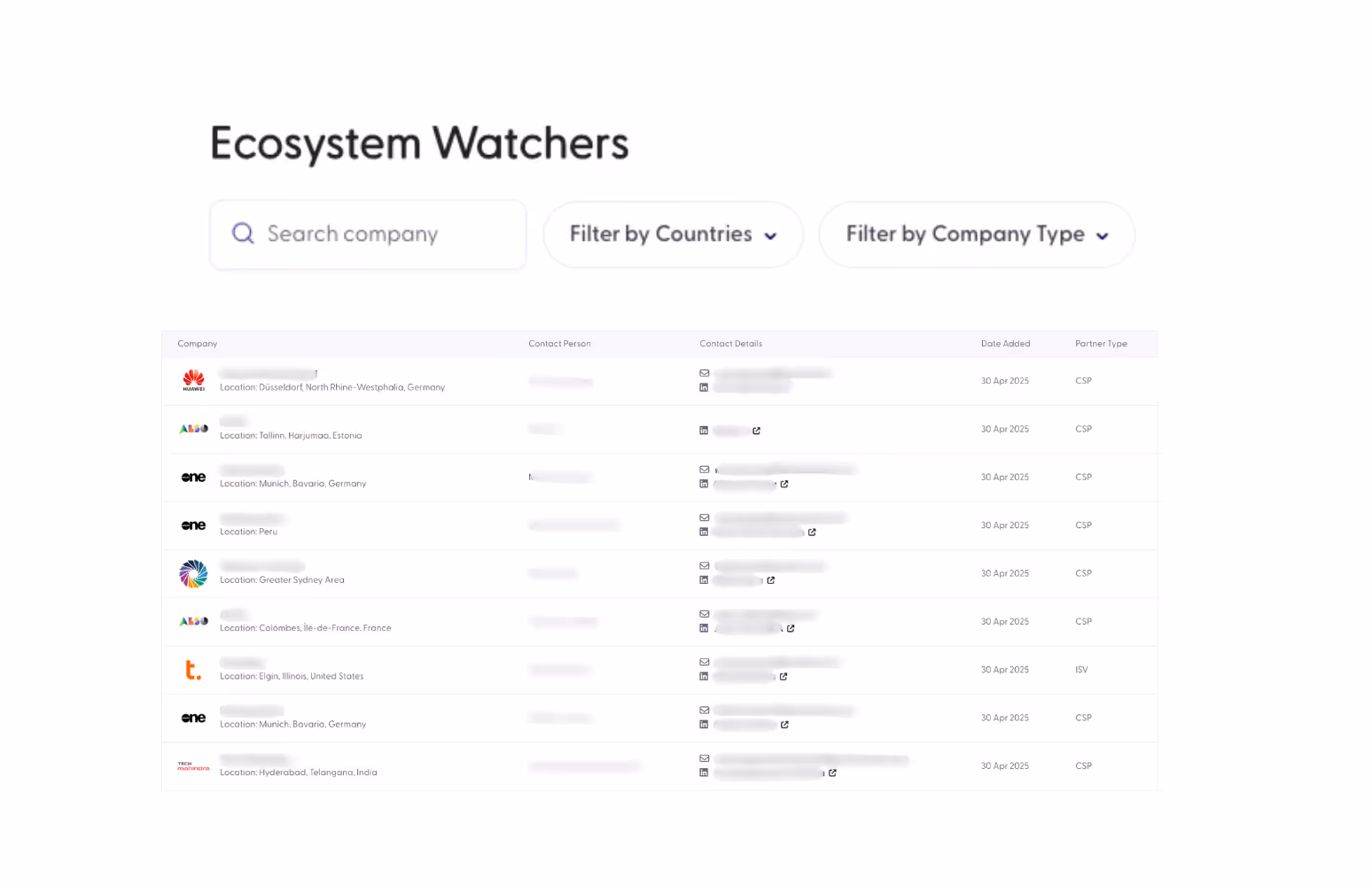Open the external link icon in the Colombes row
1372x886 pixels.
pos(791,628)
